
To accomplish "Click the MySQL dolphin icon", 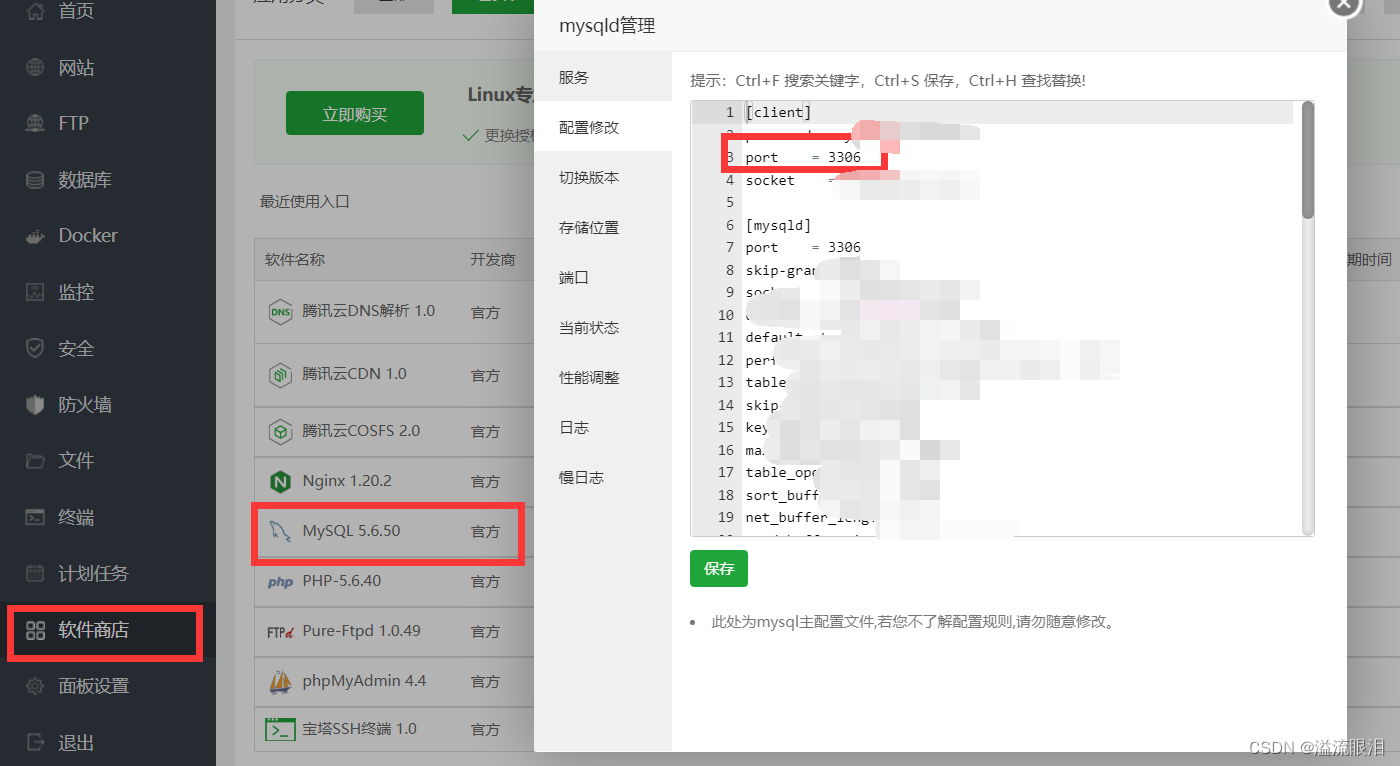I will click(x=279, y=531).
